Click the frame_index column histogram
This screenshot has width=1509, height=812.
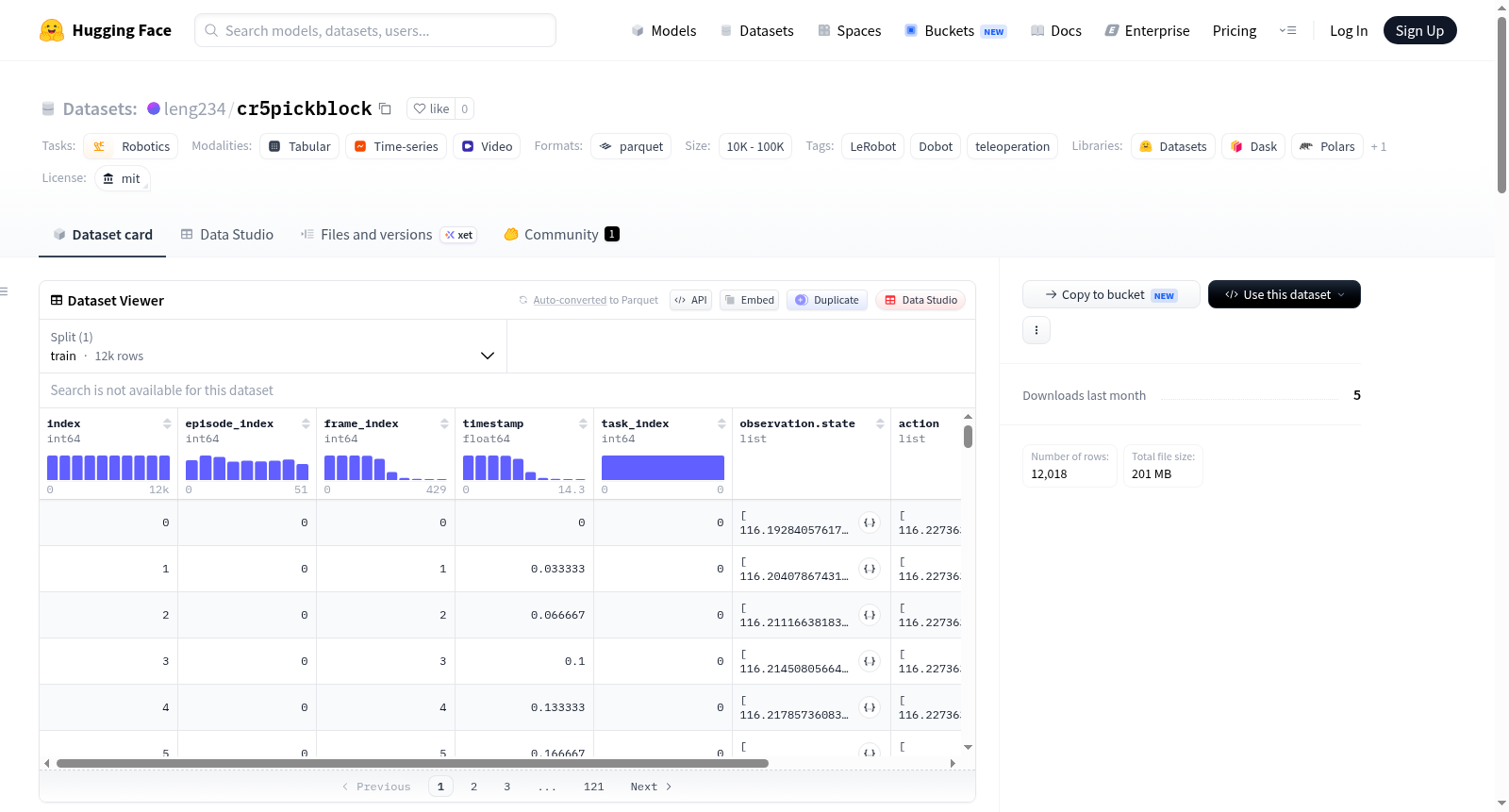point(386,468)
